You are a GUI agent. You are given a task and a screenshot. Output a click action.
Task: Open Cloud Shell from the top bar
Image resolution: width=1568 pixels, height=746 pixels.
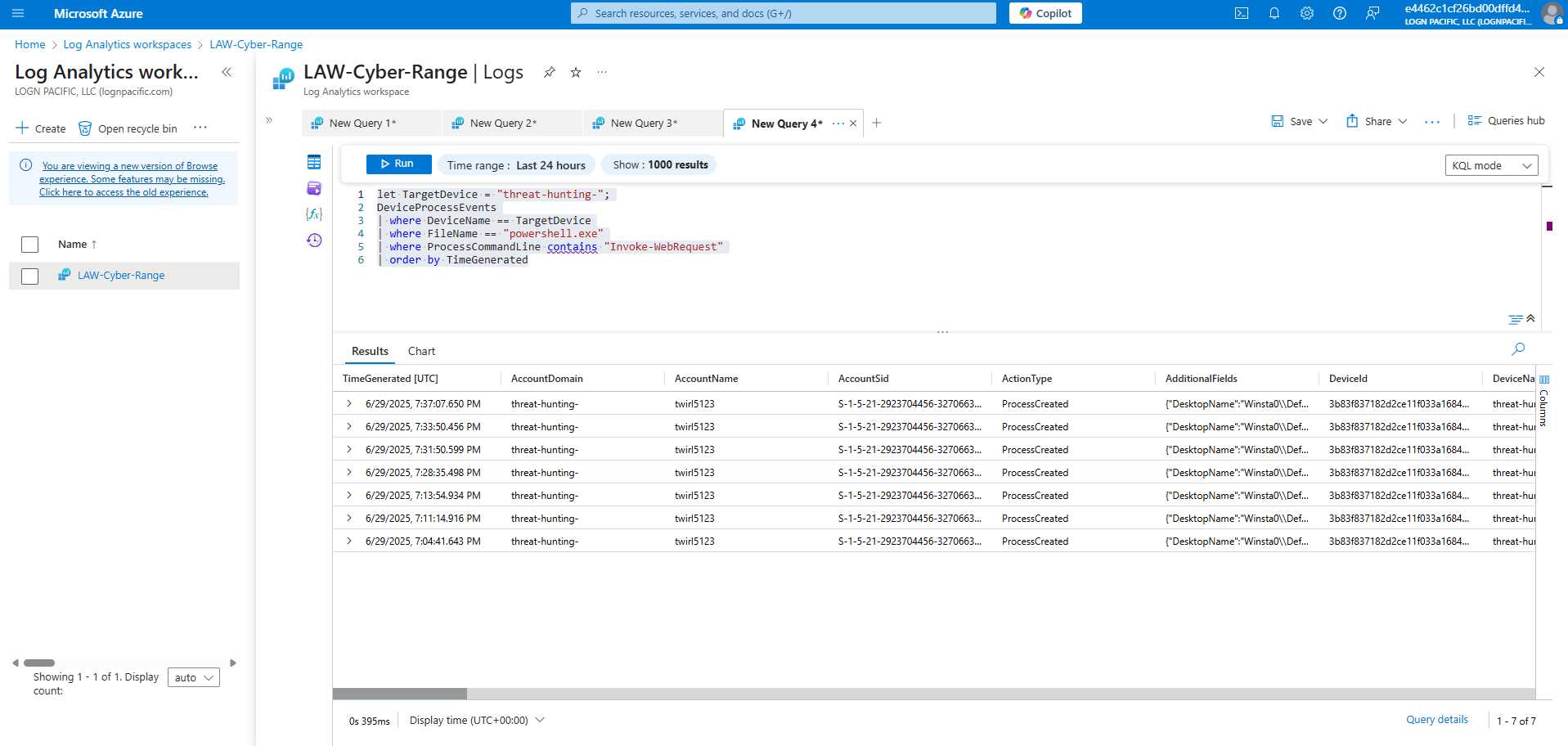(x=1242, y=14)
